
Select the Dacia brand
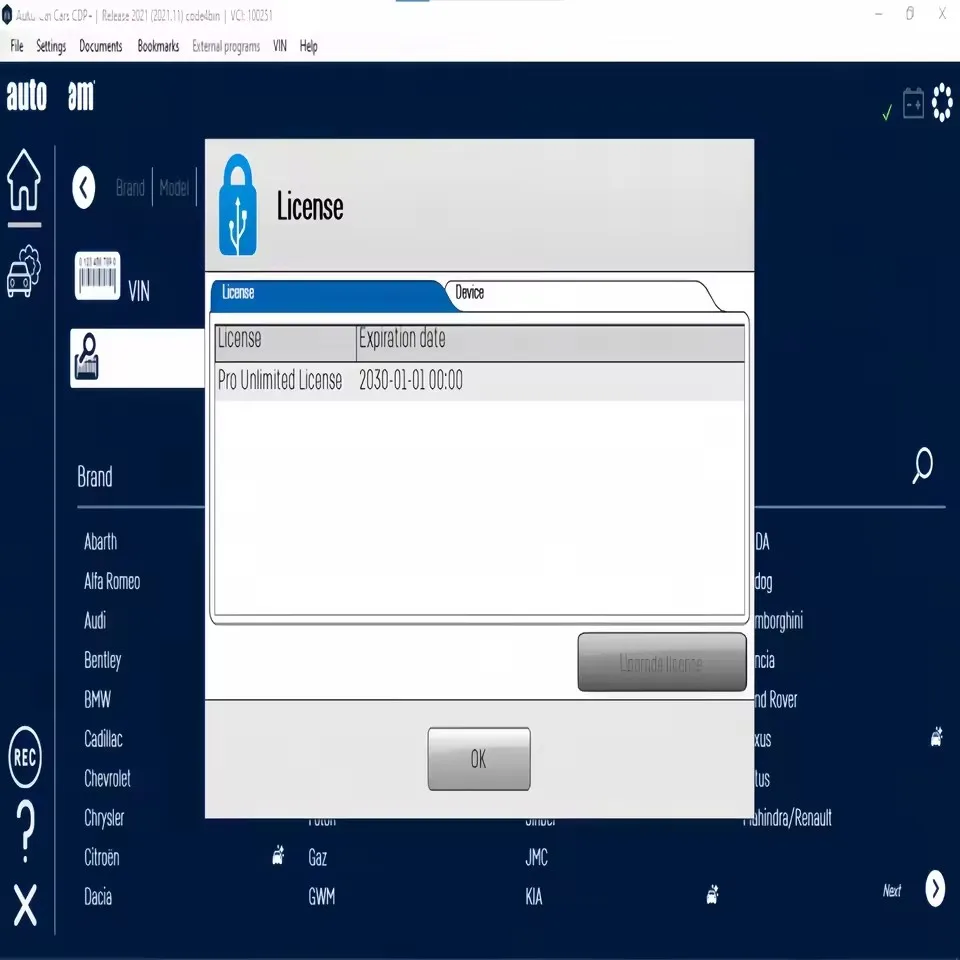click(98, 897)
